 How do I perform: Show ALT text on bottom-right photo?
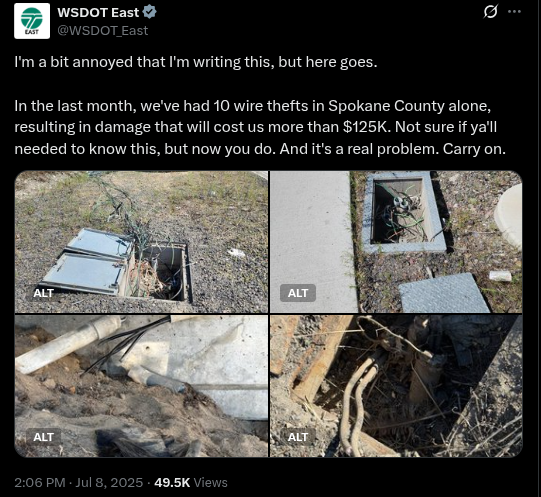[298, 437]
